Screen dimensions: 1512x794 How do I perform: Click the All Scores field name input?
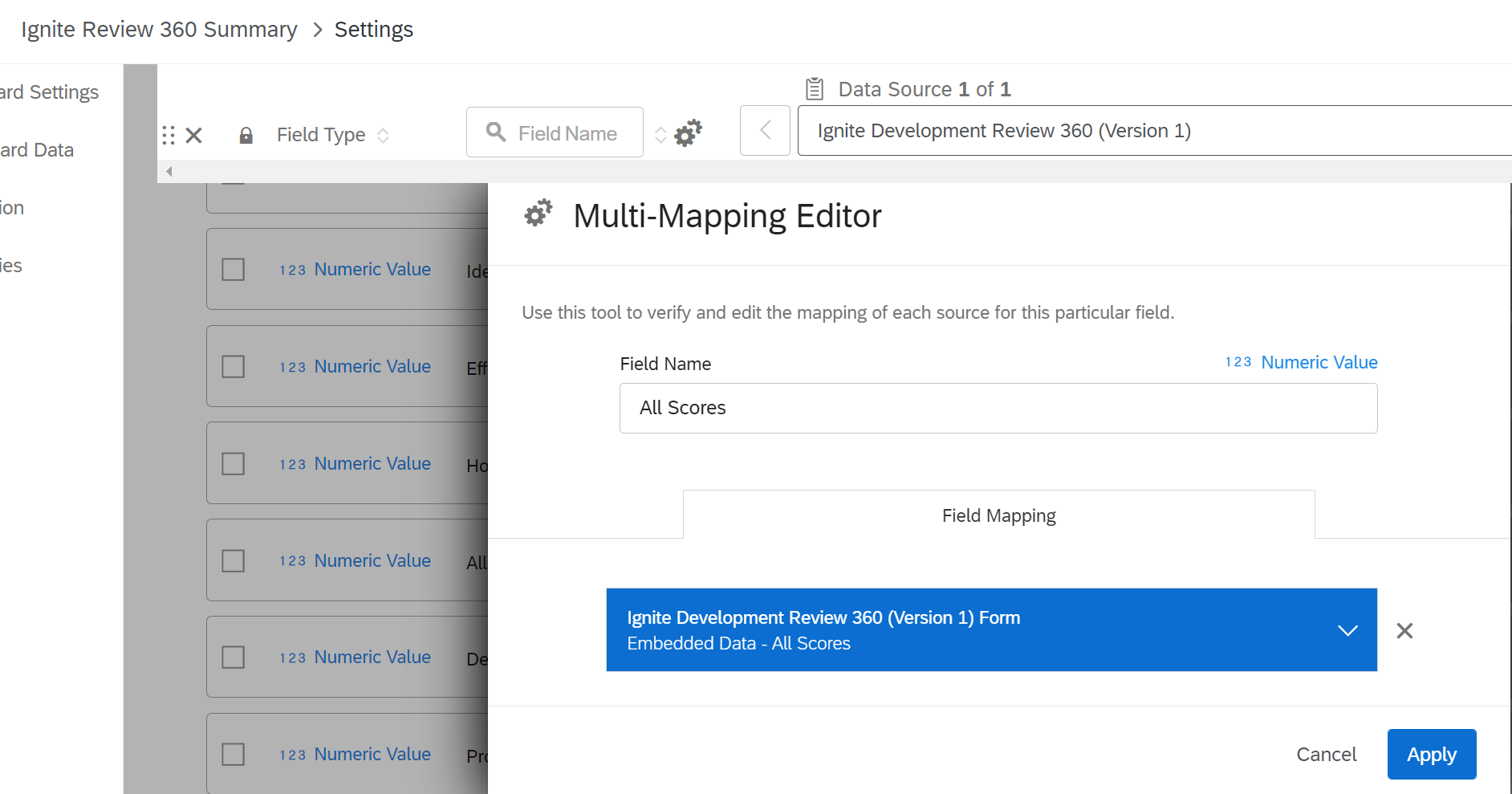click(x=998, y=408)
